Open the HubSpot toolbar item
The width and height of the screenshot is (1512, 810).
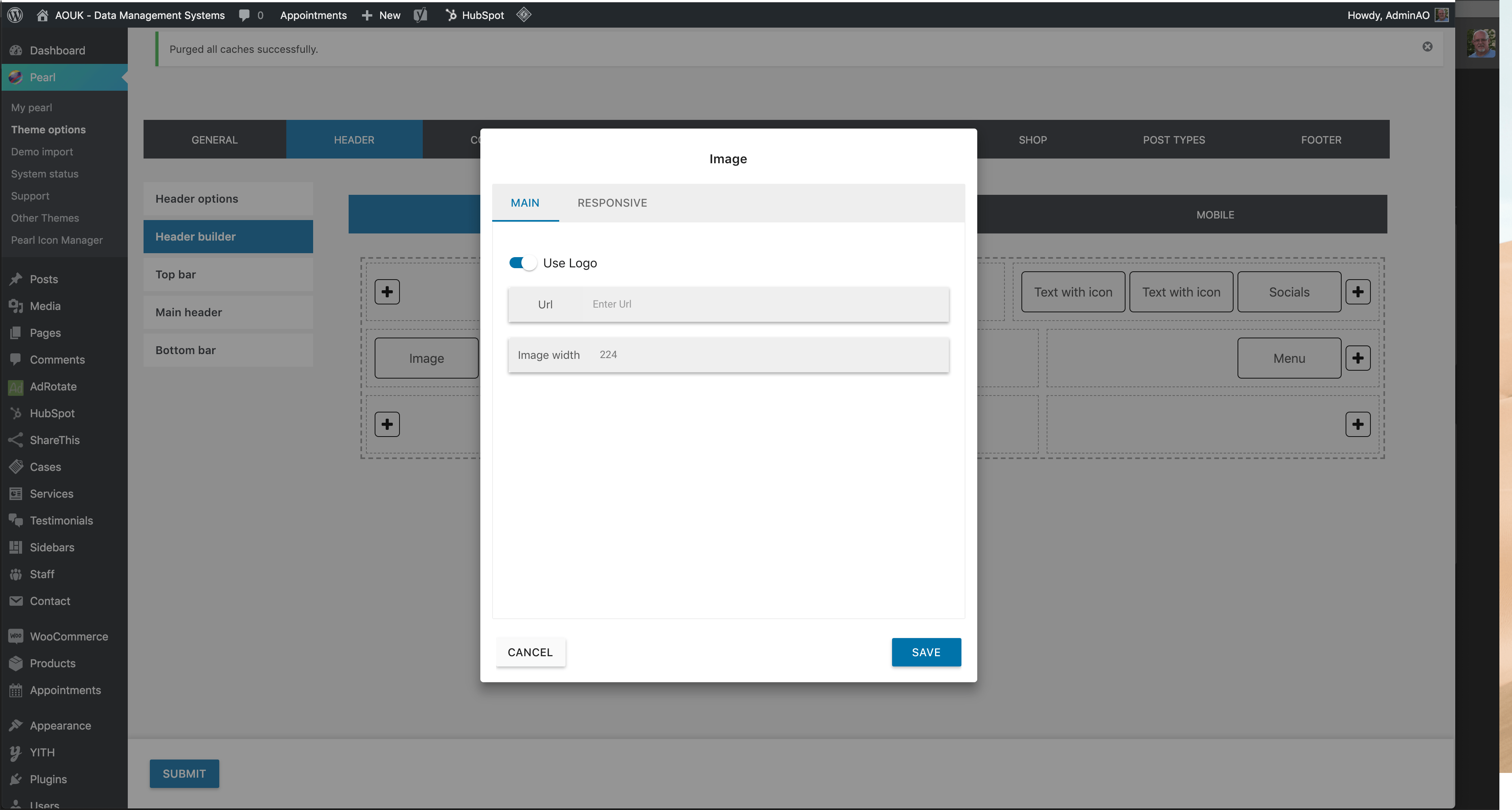click(x=475, y=15)
